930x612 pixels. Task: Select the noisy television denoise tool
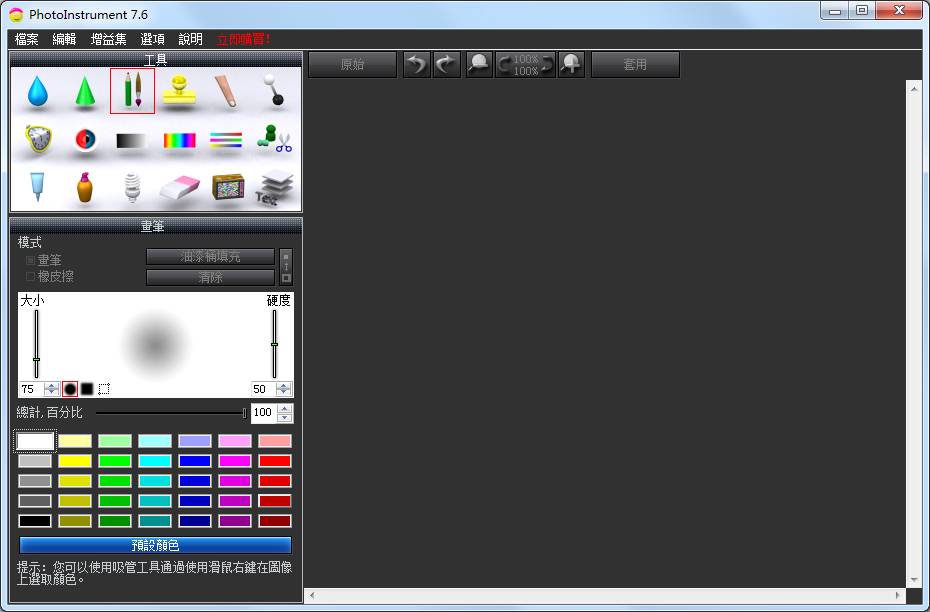click(228, 187)
